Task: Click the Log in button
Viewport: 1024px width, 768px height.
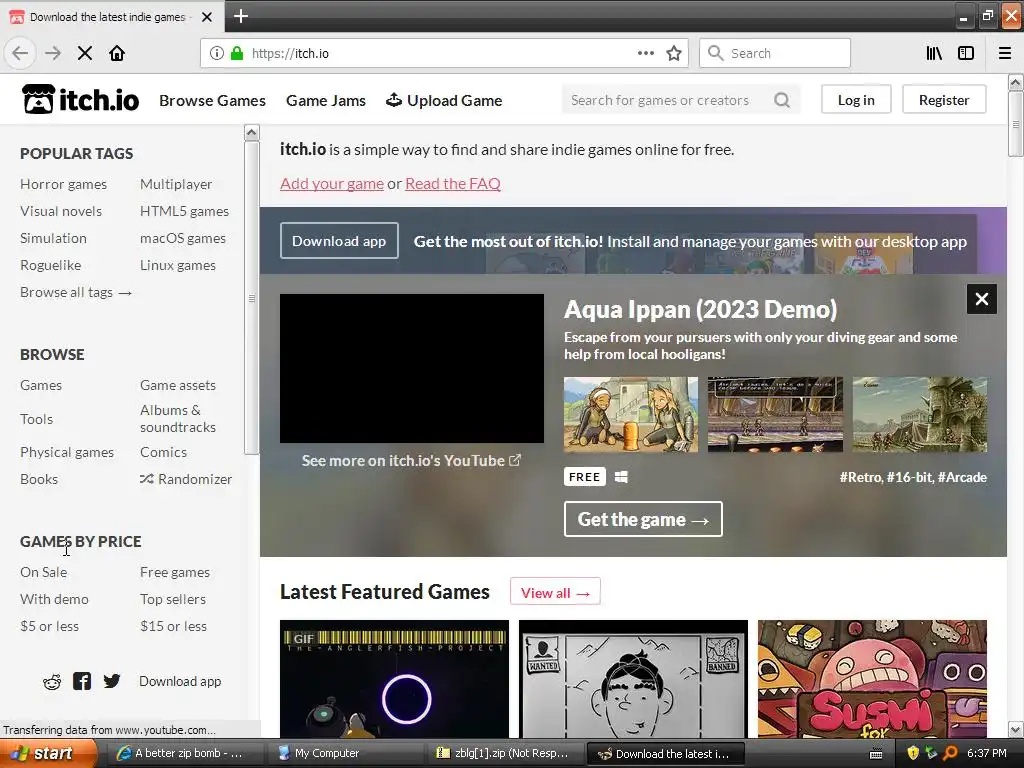Action: [x=856, y=100]
